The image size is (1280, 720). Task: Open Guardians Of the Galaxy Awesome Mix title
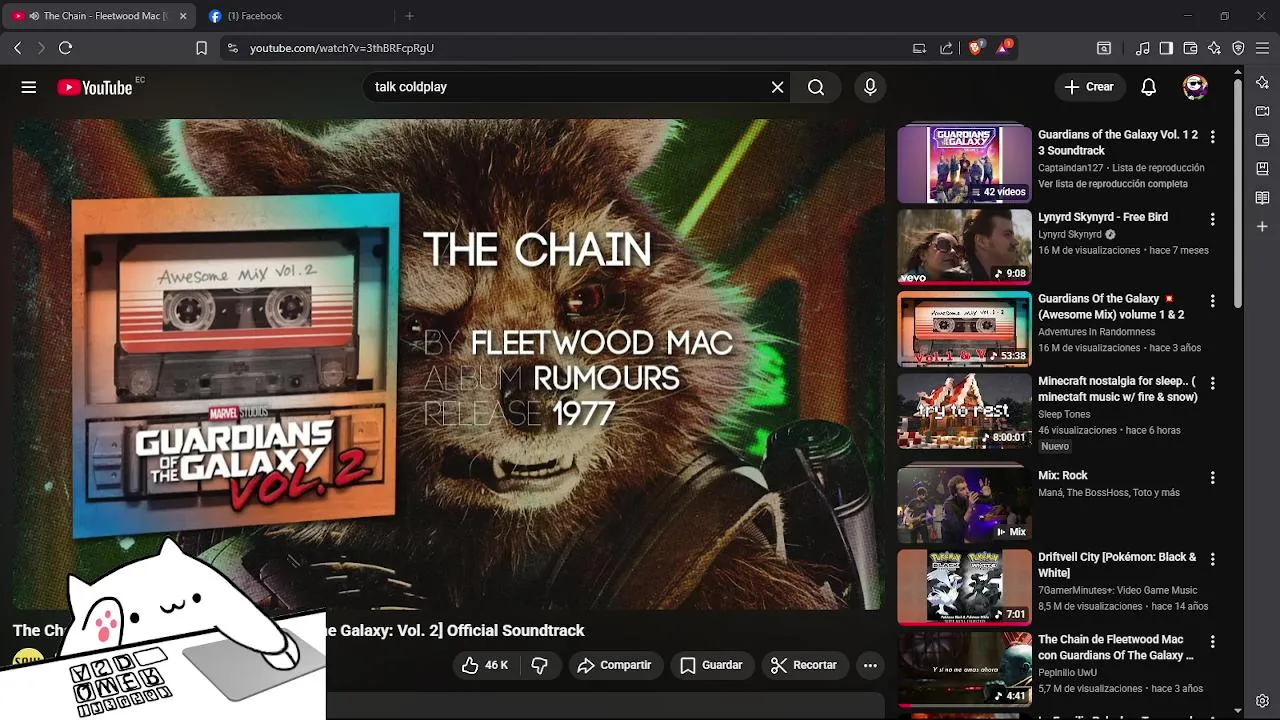(x=1111, y=306)
